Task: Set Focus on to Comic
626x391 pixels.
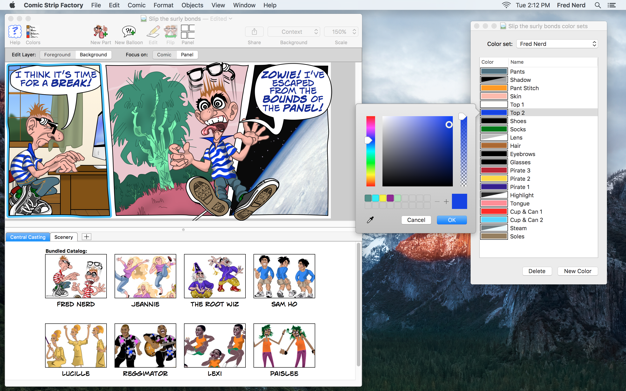Action: coord(164,55)
